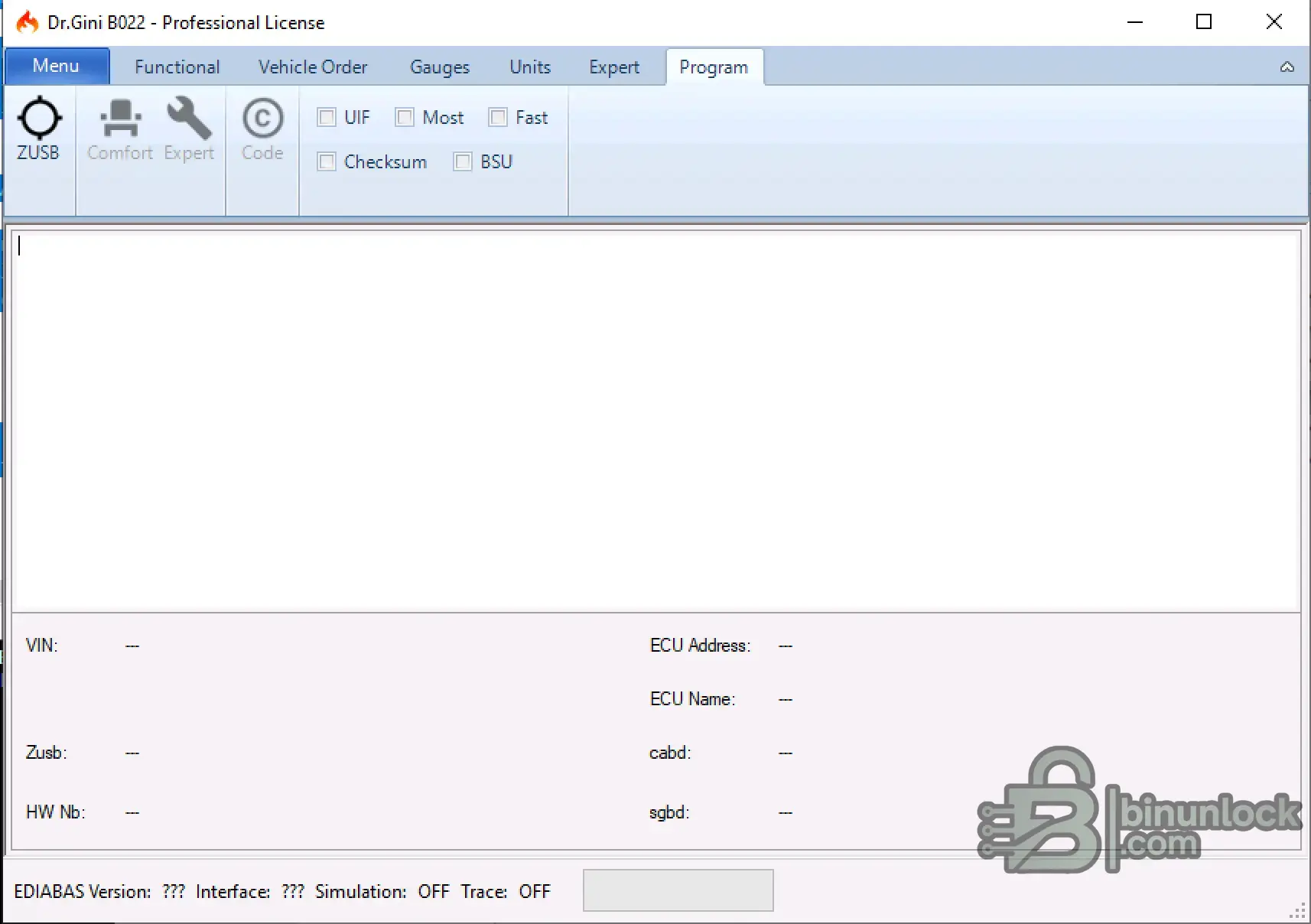Check the BSU option
1311x924 pixels.
pyautogui.click(x=463, y=161)
